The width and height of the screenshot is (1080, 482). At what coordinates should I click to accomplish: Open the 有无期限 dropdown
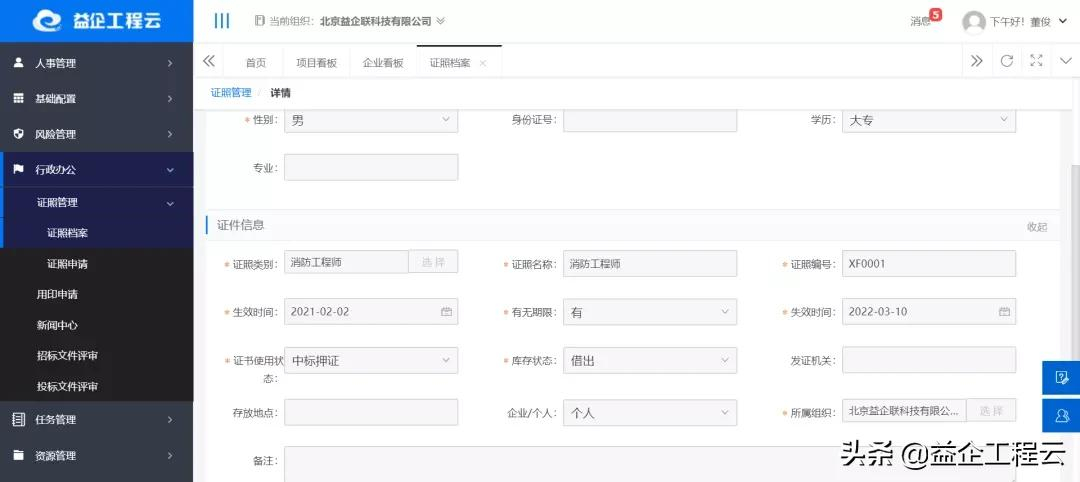pyautogui.click(x=650, y=312)
